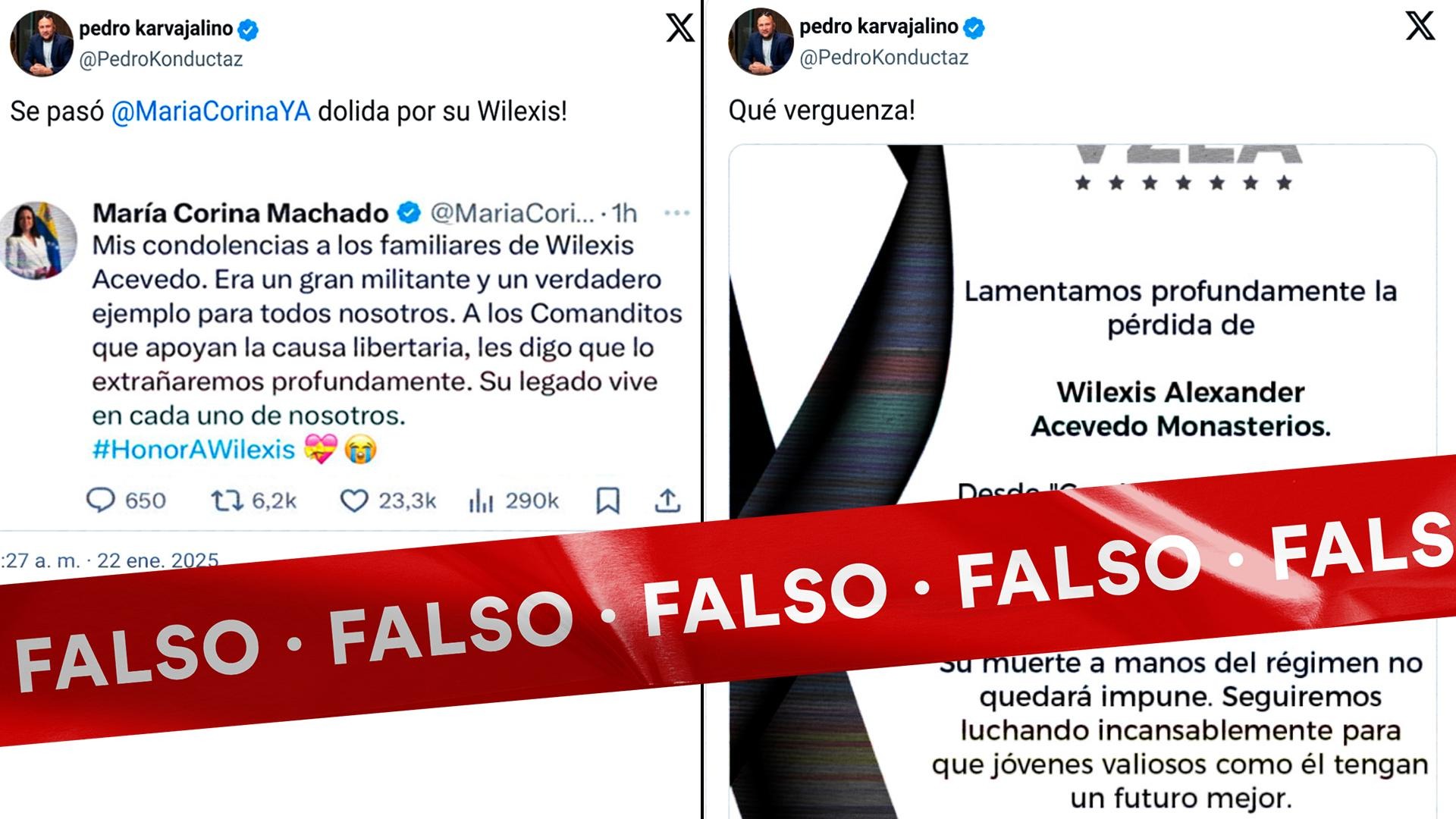Click the reply comment bubble icon

pos(100,500)
